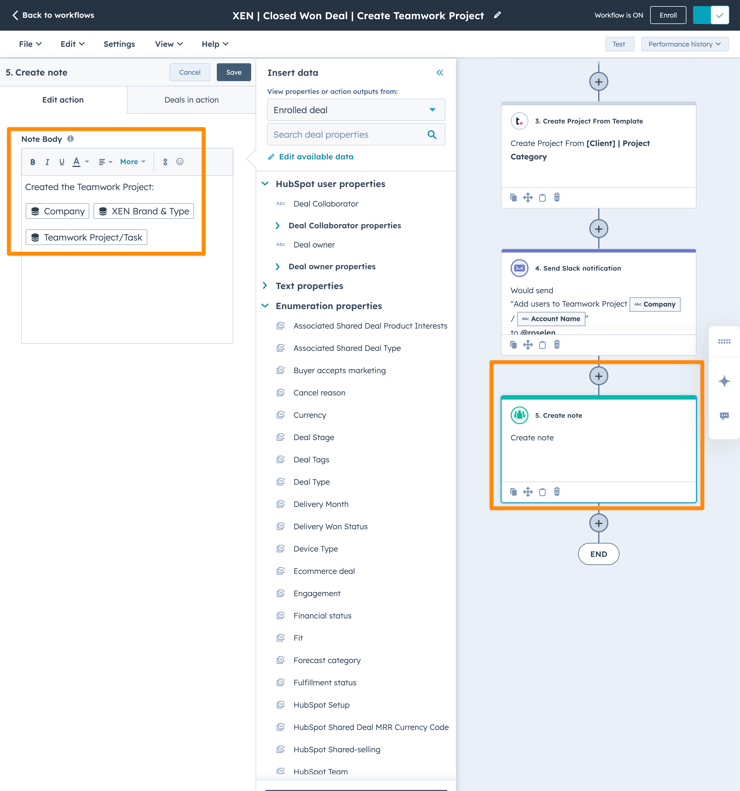Expand Deal Collaborator properties
740x791 pixels.
point(277,225)
